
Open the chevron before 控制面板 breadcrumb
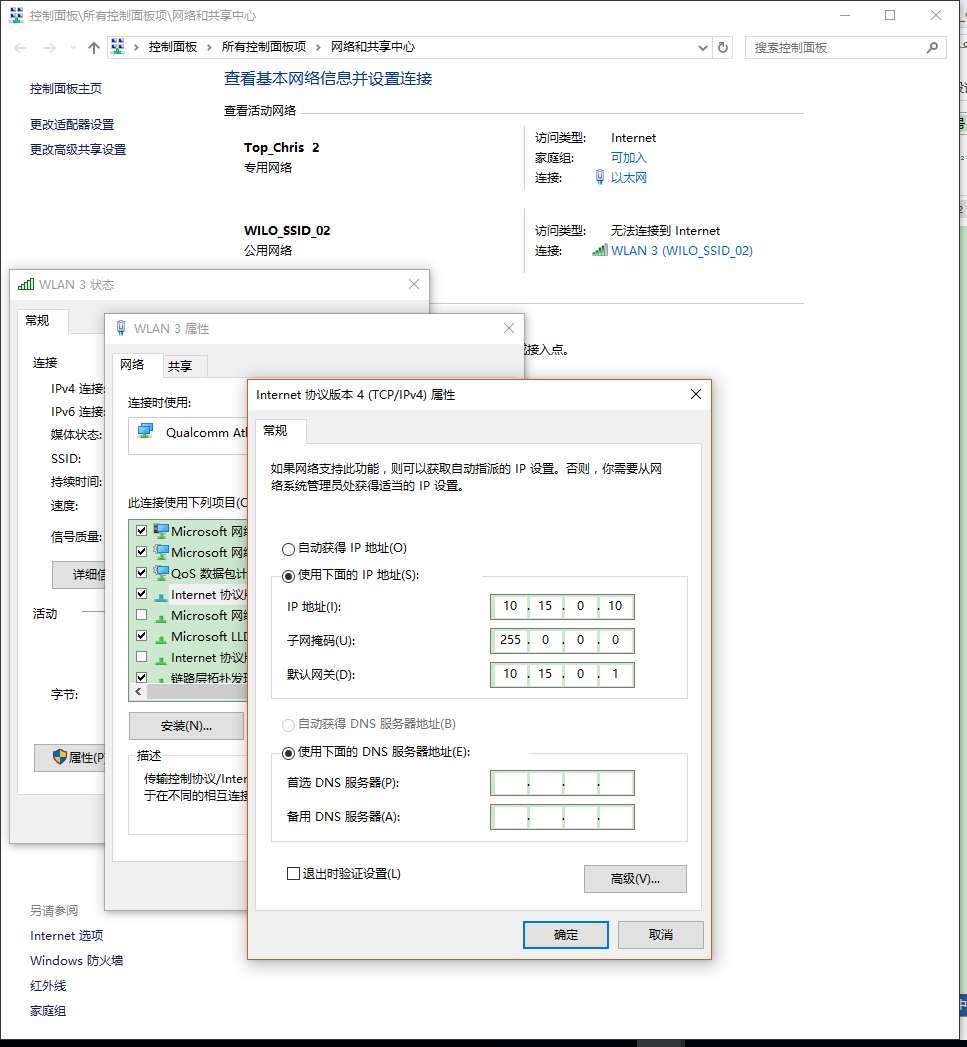(136, 47)
